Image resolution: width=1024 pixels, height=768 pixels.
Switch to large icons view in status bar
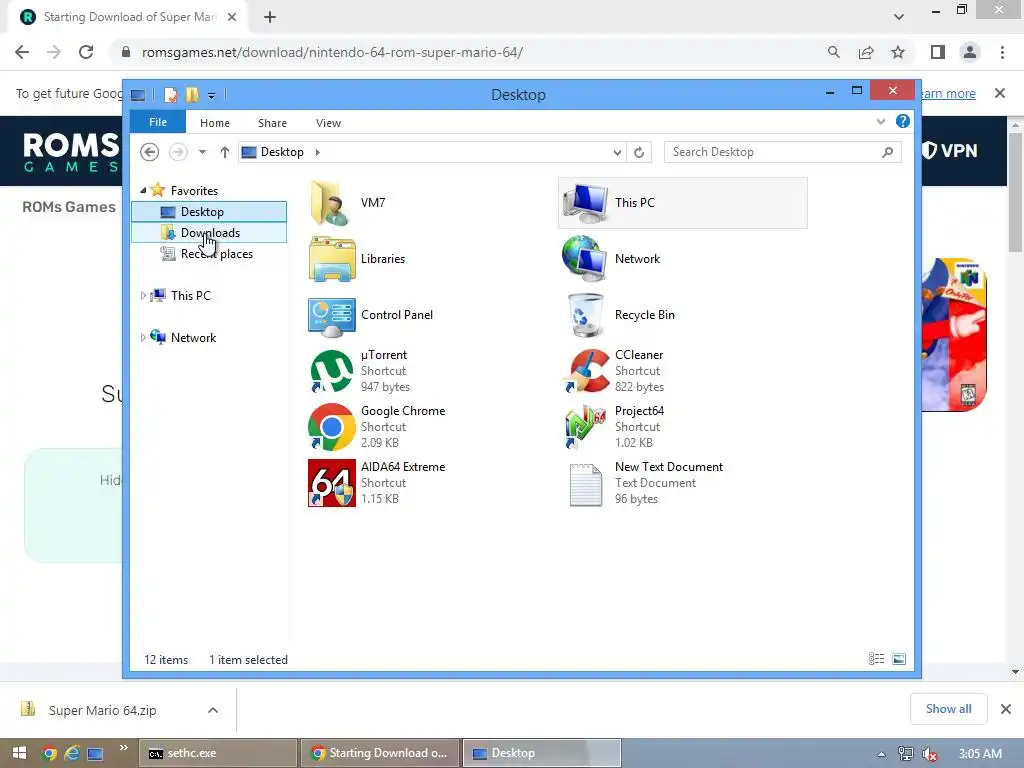pos(899,659)
